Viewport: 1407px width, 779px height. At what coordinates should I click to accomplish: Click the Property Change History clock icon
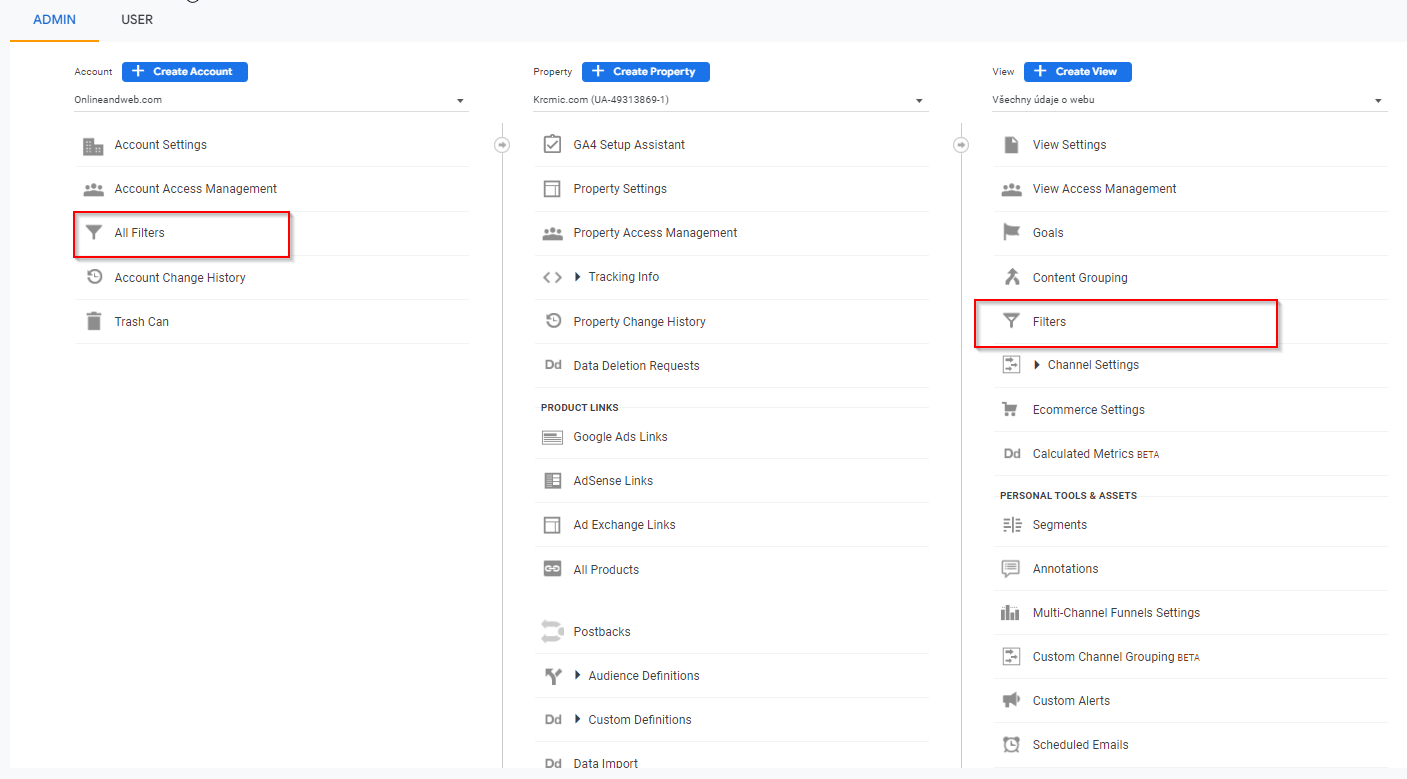click(x=553, y=321)
